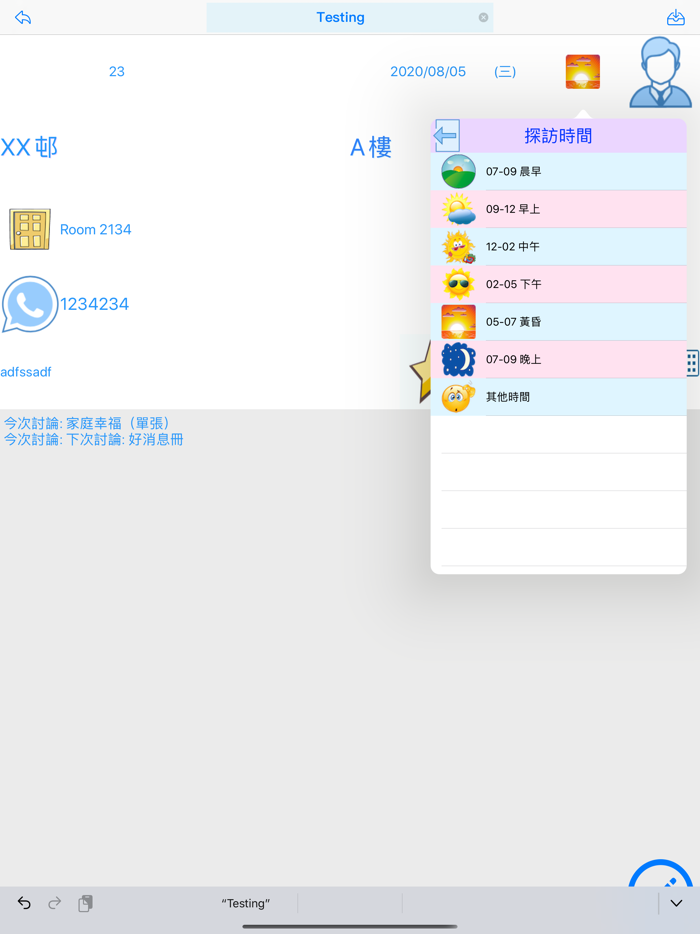Select 其他時間 option
This screenshot has width=700, height=934.
click(x=559, y=397)
